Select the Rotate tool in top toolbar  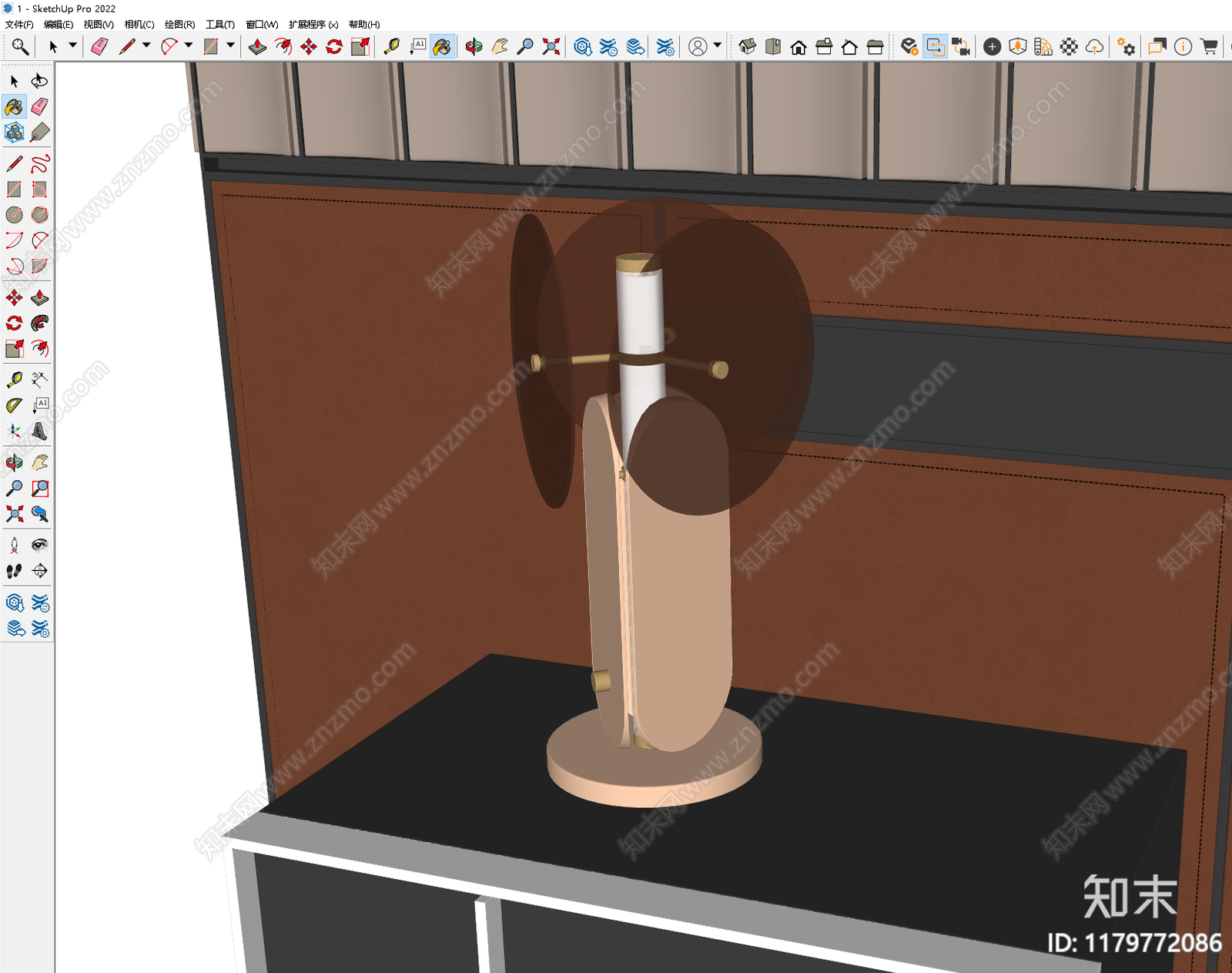(x=334, y=47)
